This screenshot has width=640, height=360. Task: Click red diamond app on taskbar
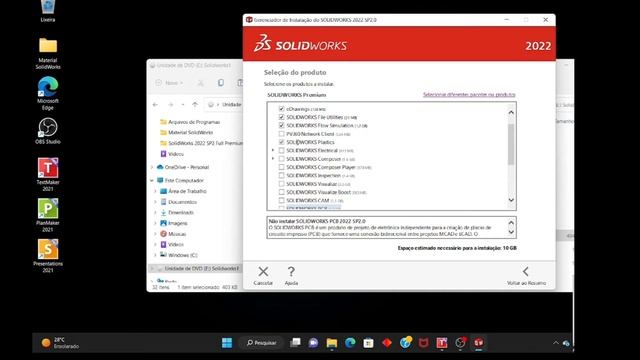coord(387,343)
